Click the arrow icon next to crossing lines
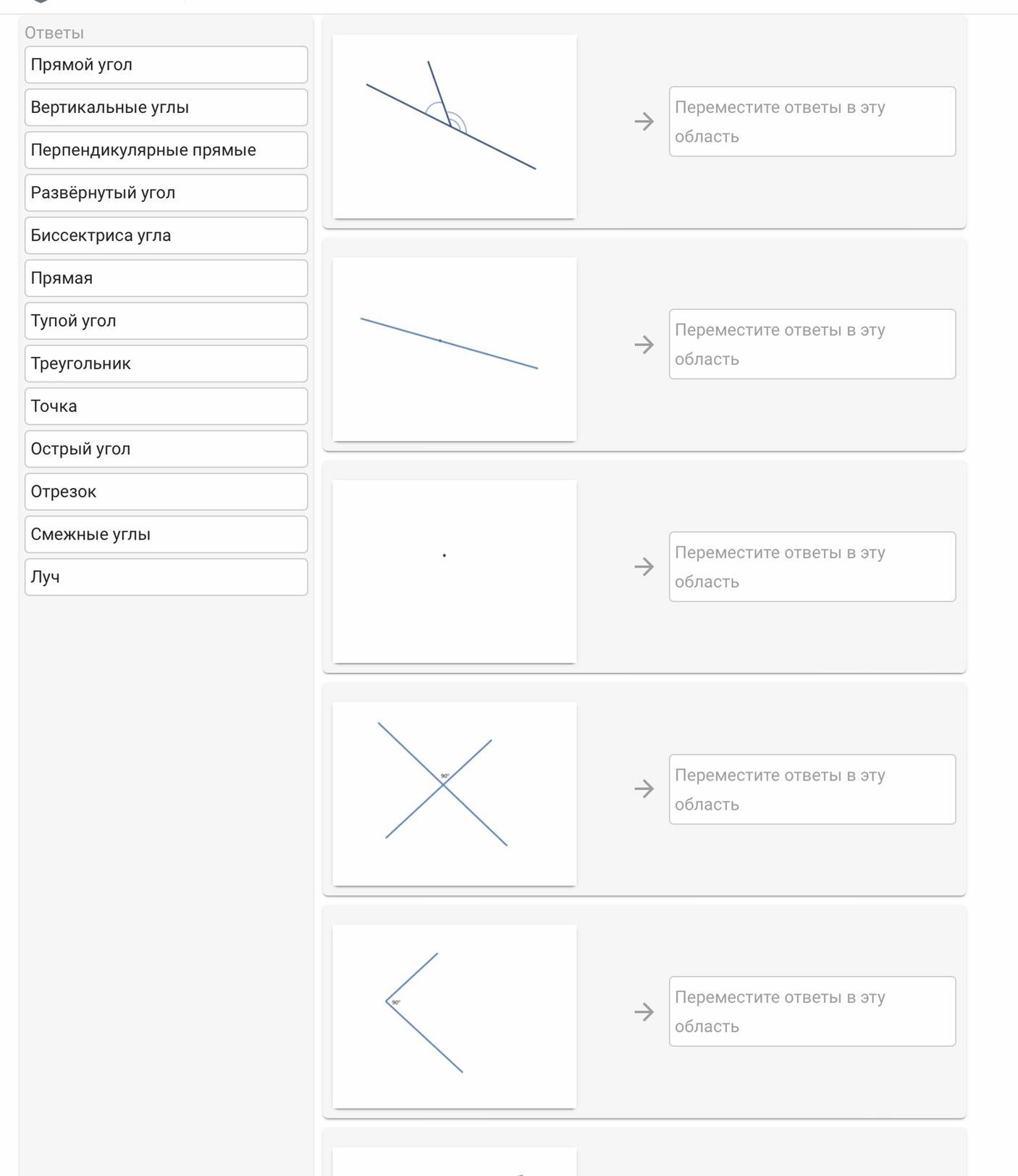1018x1176 pixels. click(644, 789)
